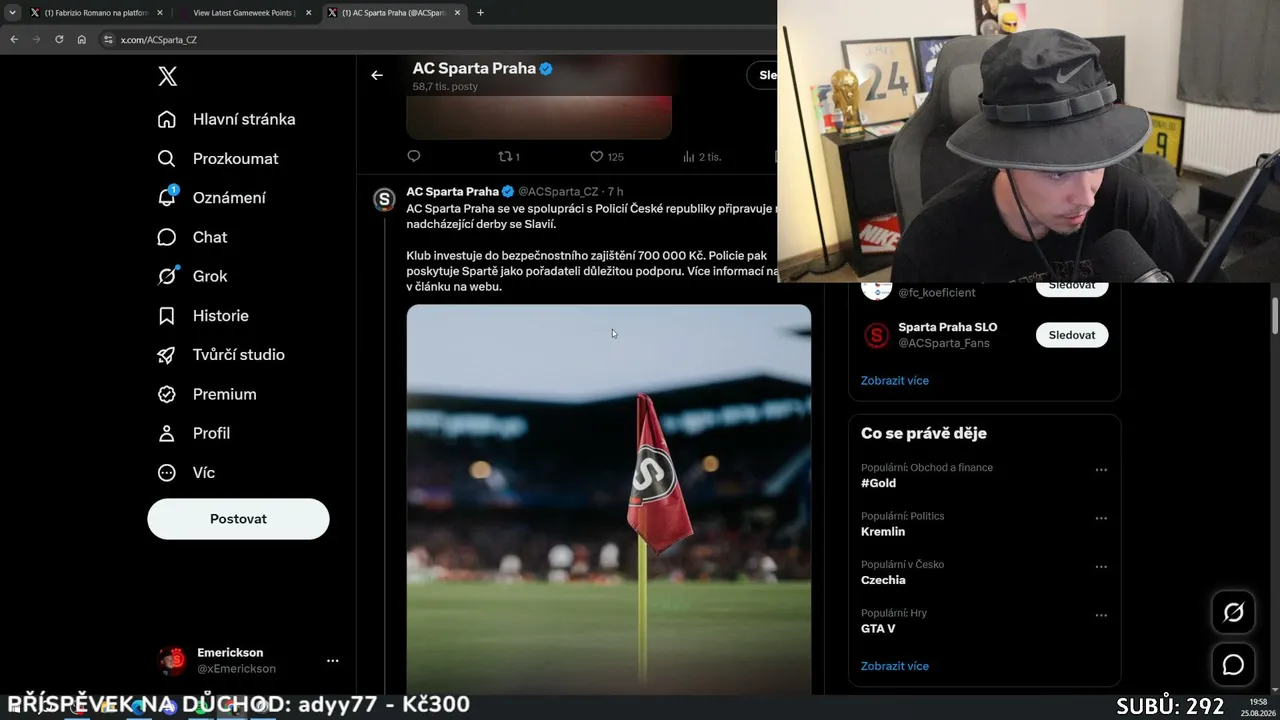The image size is (1280, 720).
Task: Open tab search dropdown arrow
Action: pos(12,13)
